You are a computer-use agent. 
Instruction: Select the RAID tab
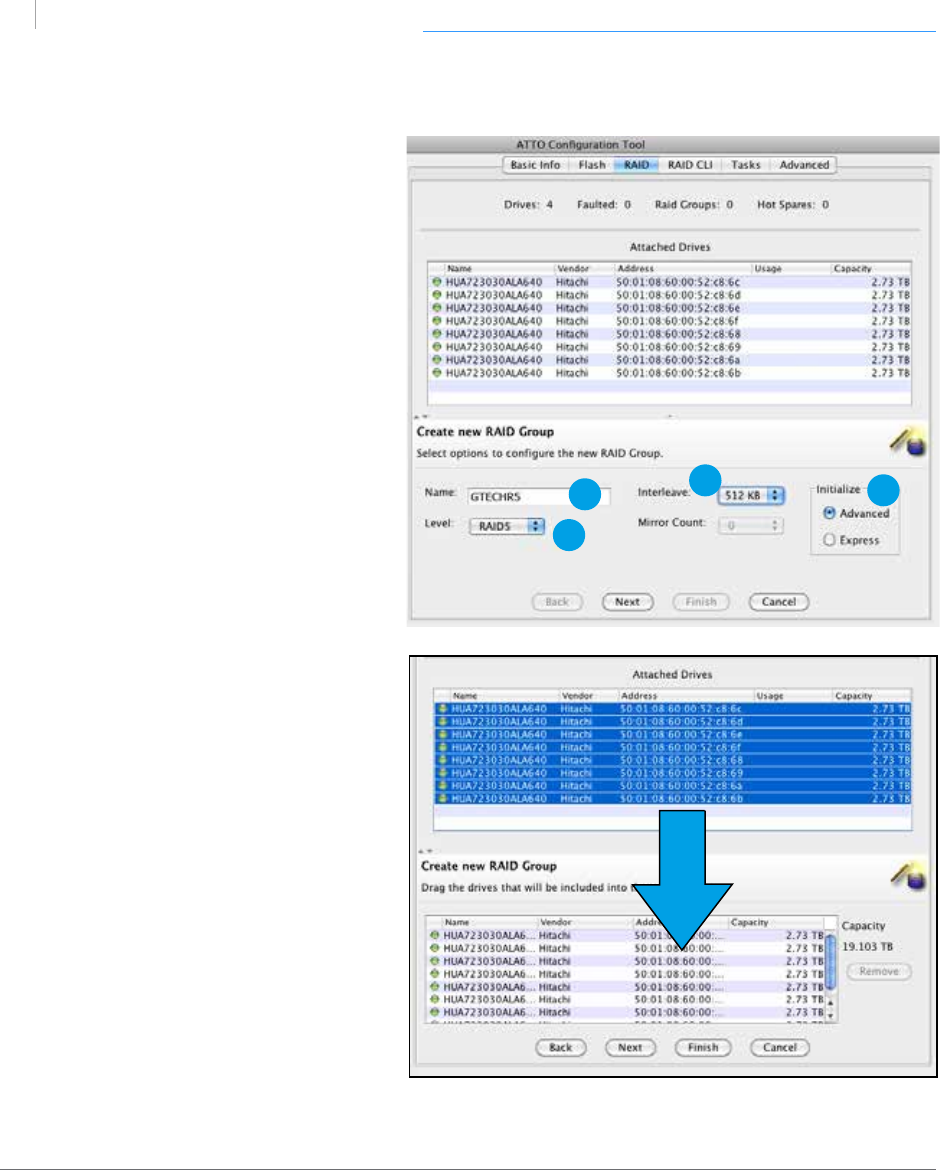(636, 165)
